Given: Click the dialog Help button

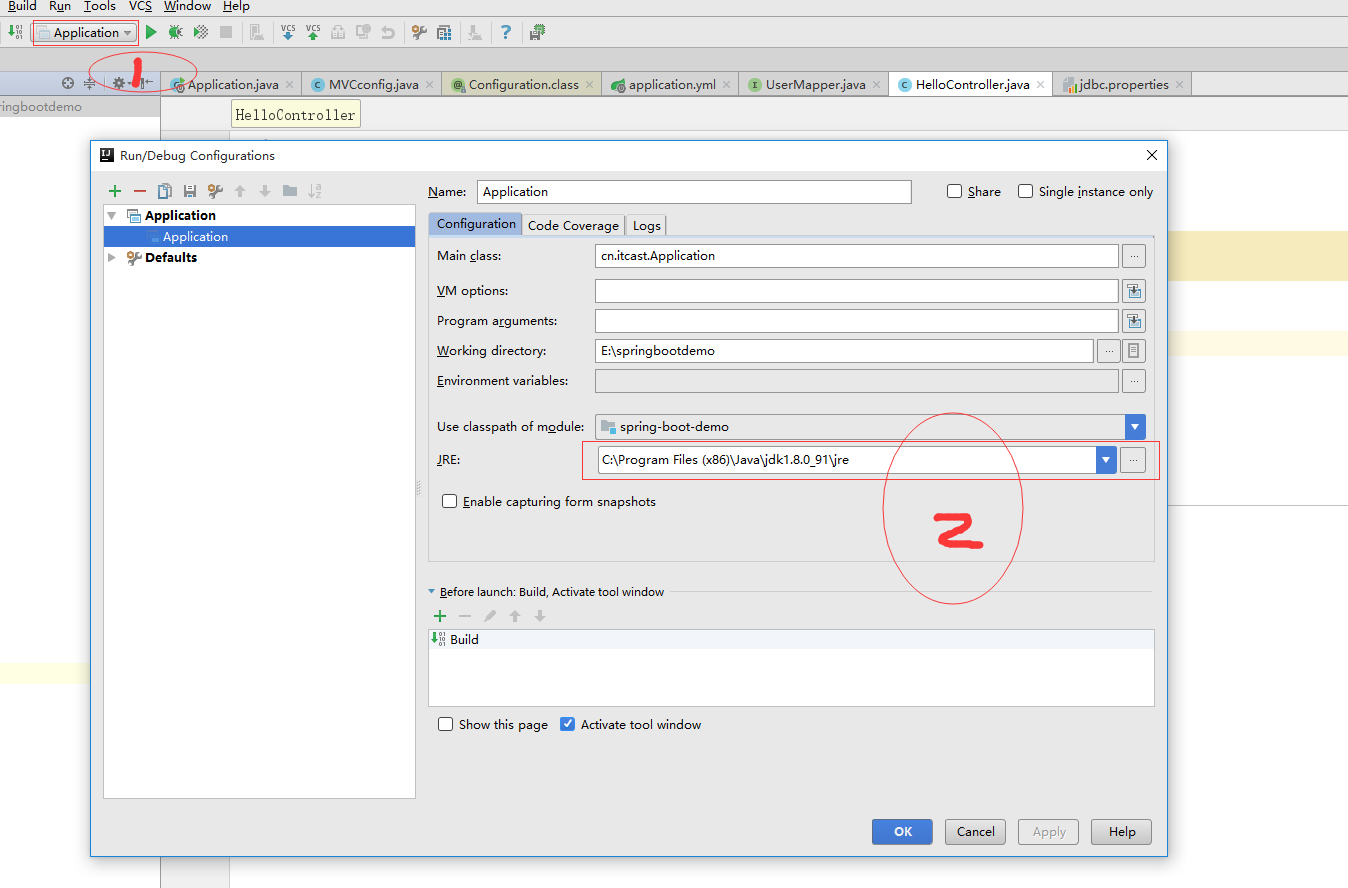Looking at the screenshot, I should click(x=1122, y=832).
